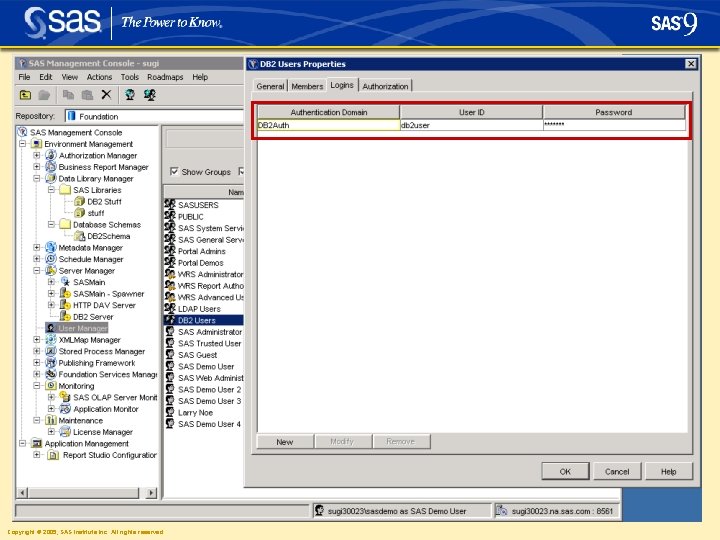Select the Business Report Manager icon
Image resolution: width=720 pixels, height=540 pixels.
(51, 167)
